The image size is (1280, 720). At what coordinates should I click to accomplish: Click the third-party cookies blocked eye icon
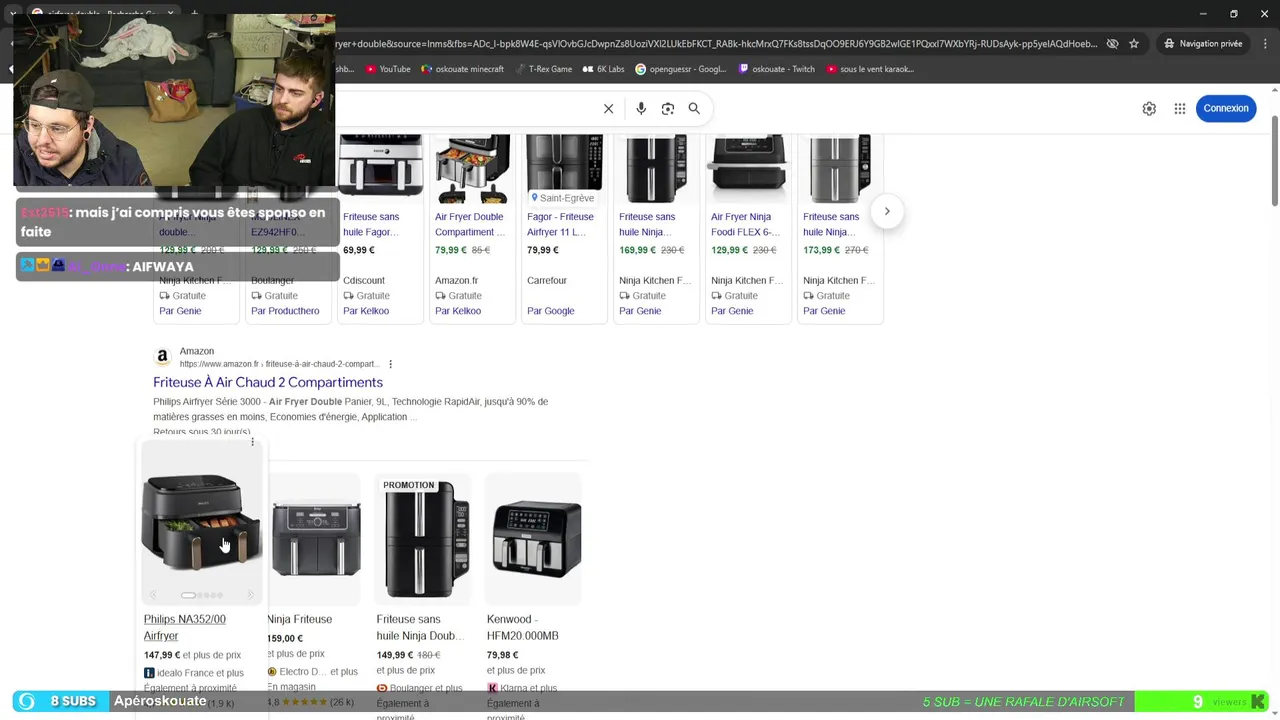1112,44
